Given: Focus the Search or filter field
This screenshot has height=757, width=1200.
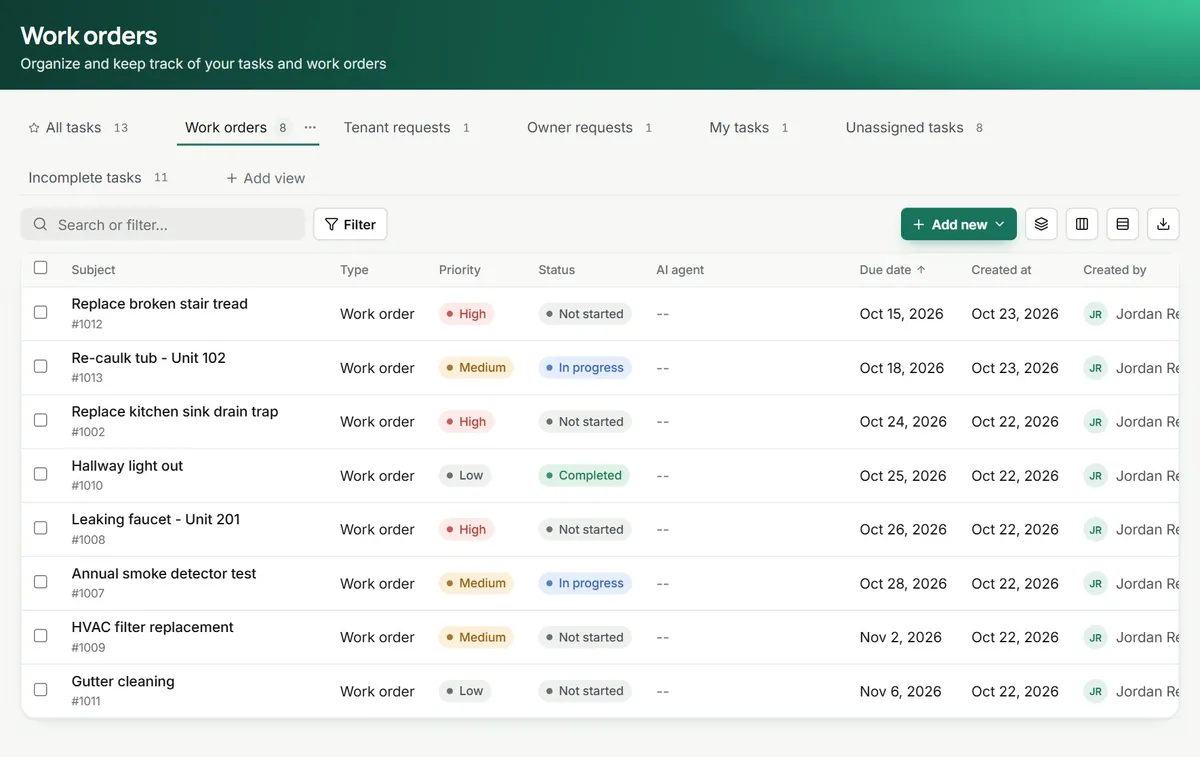Looking at the screenshot, I should [x=163, y=224].
